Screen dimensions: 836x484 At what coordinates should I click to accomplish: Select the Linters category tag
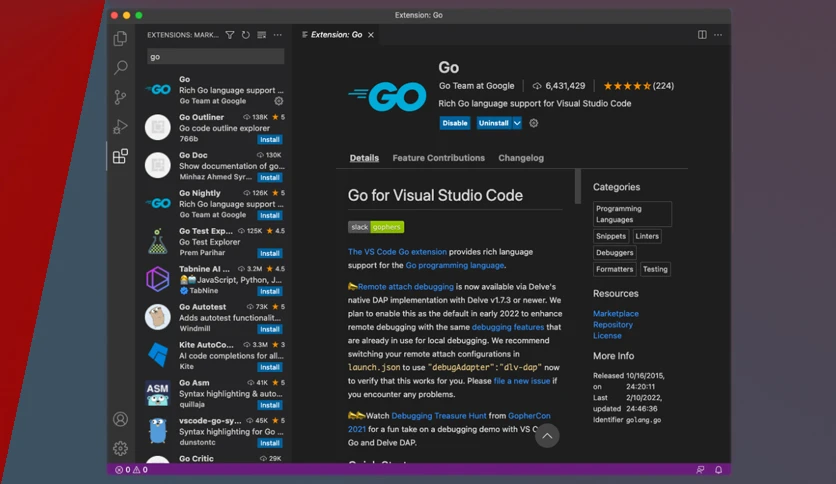pyautogui.click(x=647, y=236)
